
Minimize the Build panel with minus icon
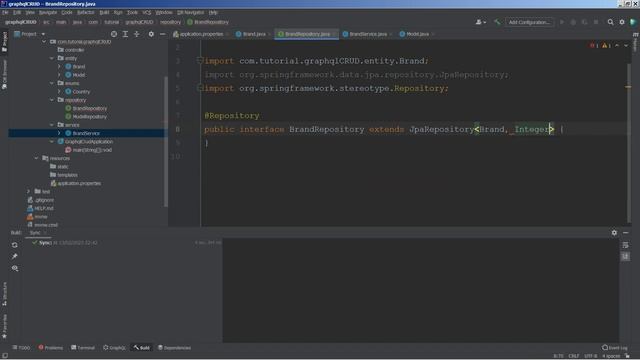626,233
